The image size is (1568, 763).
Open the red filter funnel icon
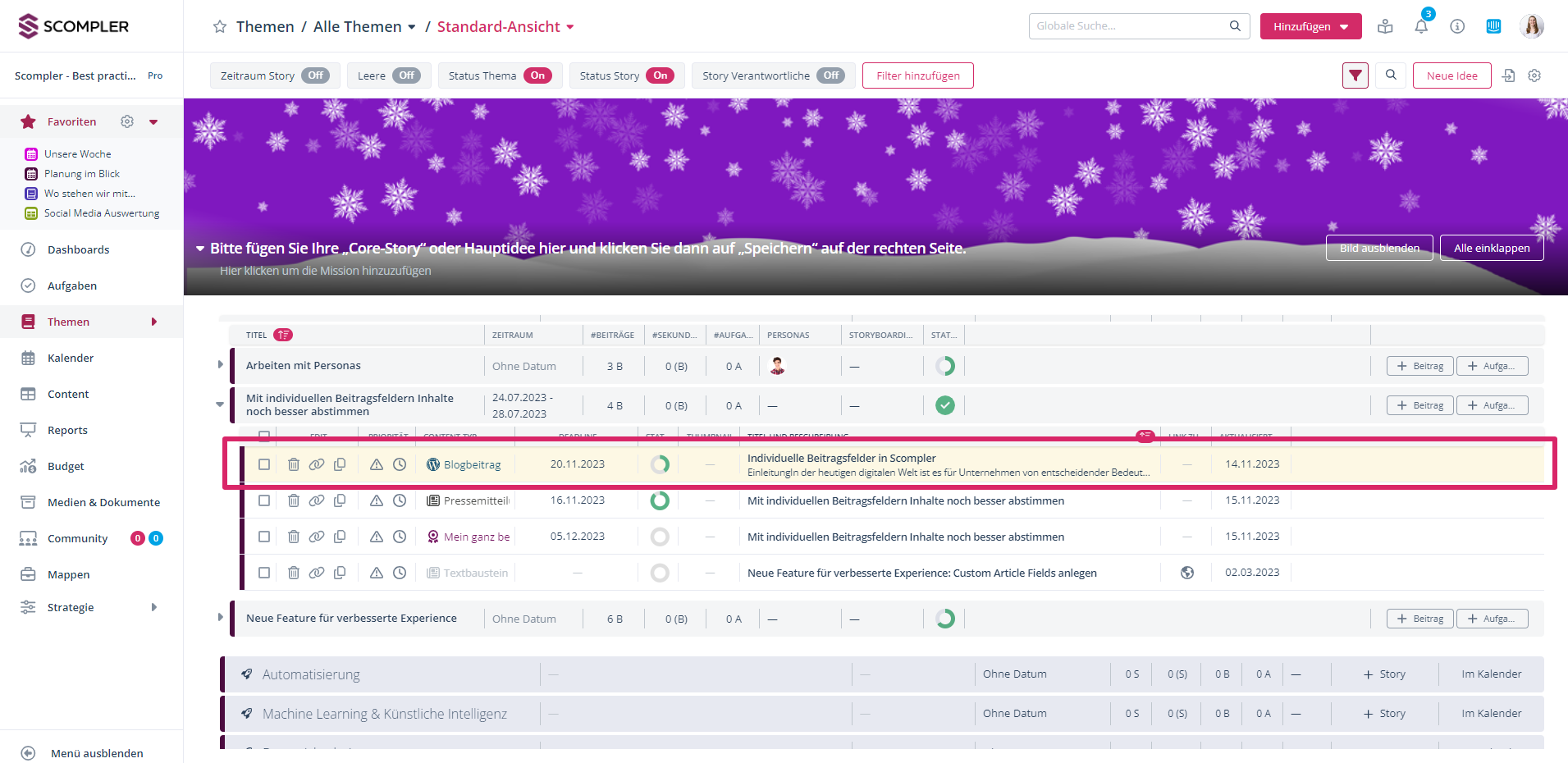[1355, 75]
